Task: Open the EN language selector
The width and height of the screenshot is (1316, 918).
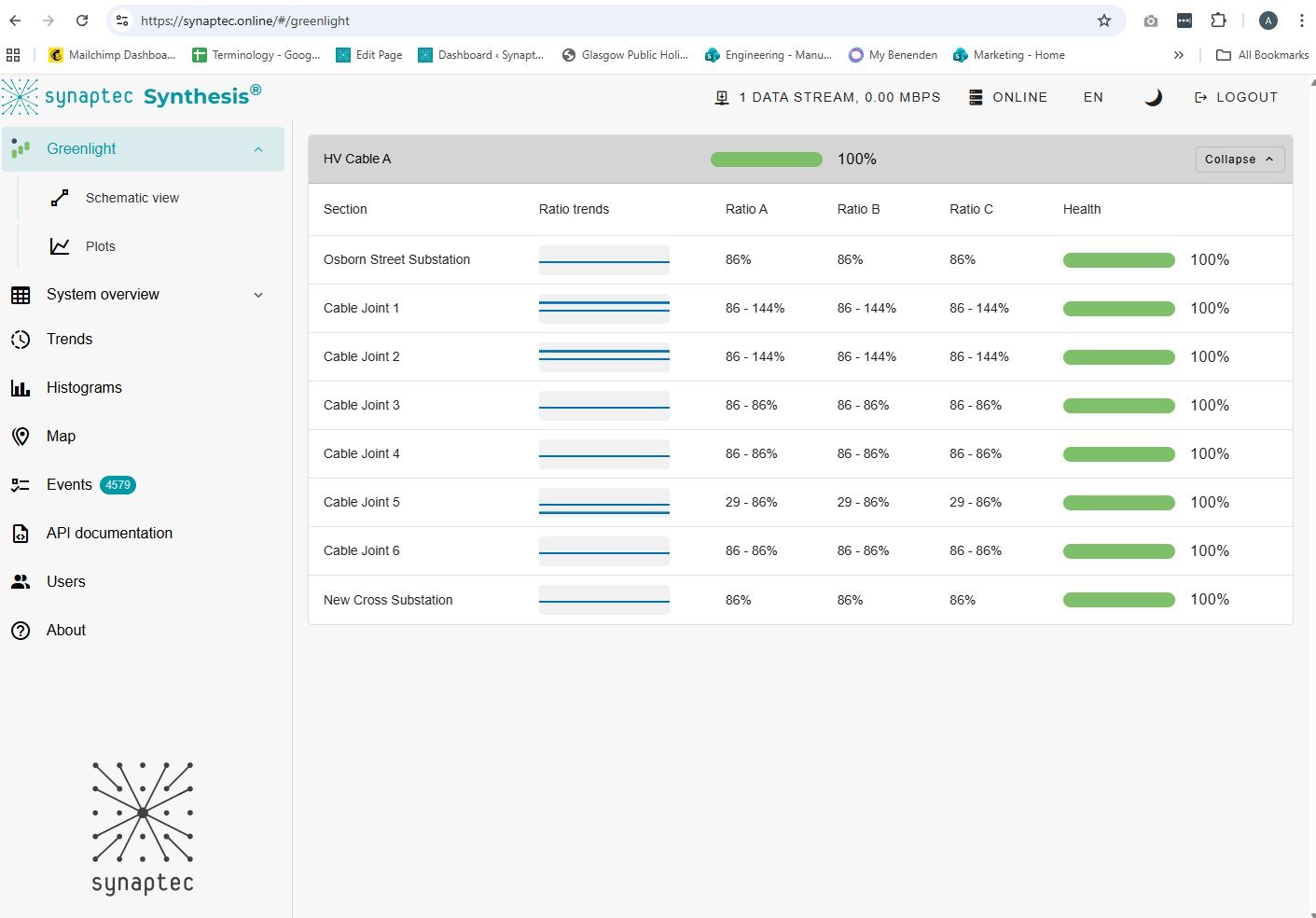Action: [x=1093, y=97]
